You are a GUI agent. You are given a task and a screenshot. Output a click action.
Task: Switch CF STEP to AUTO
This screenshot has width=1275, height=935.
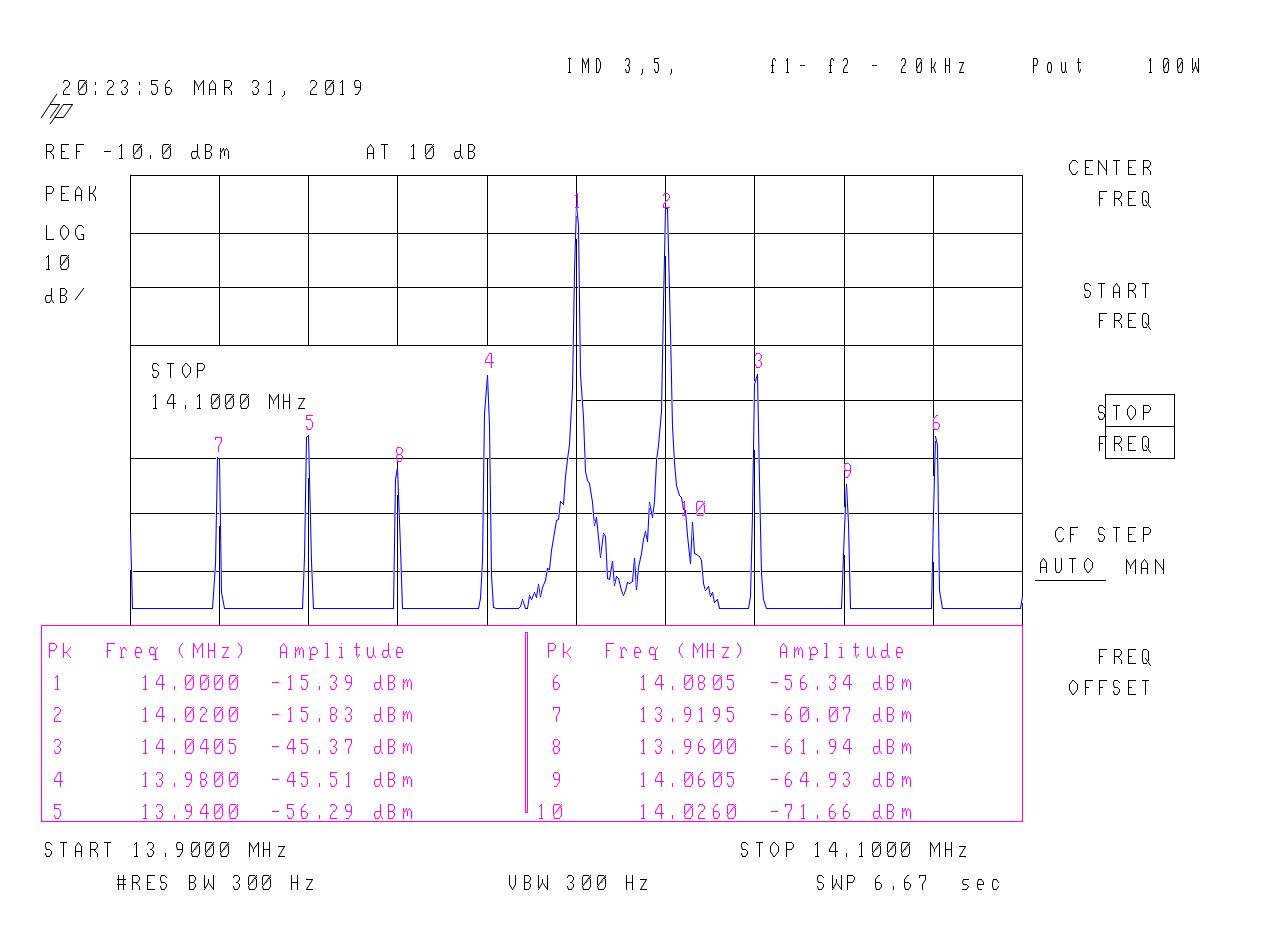tap(1067, 567)
